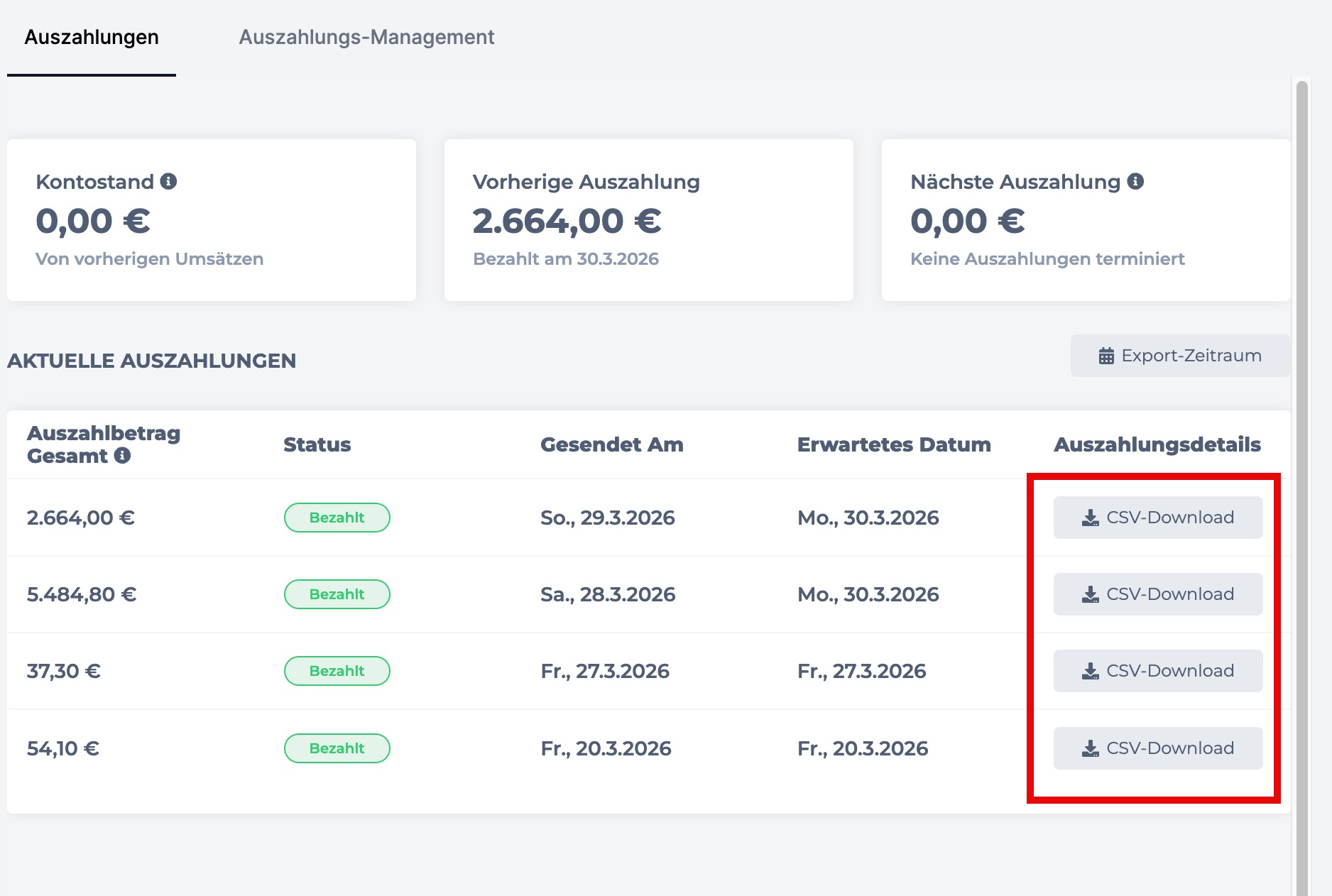
Task: Click the sent date Sa., 28.3.2026
Action: point(608,594)
